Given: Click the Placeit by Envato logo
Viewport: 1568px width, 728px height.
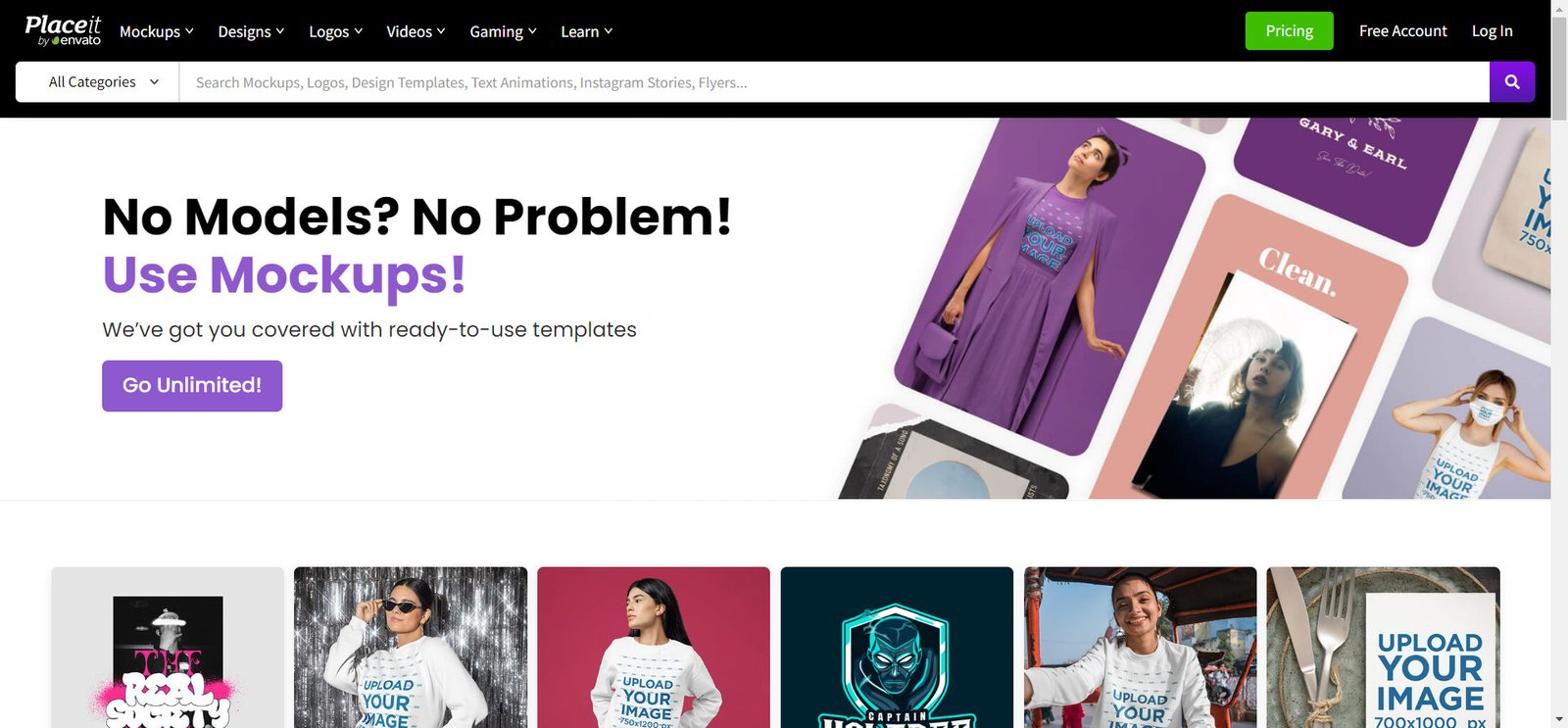Looking at the screenshot, I should 63,30.
